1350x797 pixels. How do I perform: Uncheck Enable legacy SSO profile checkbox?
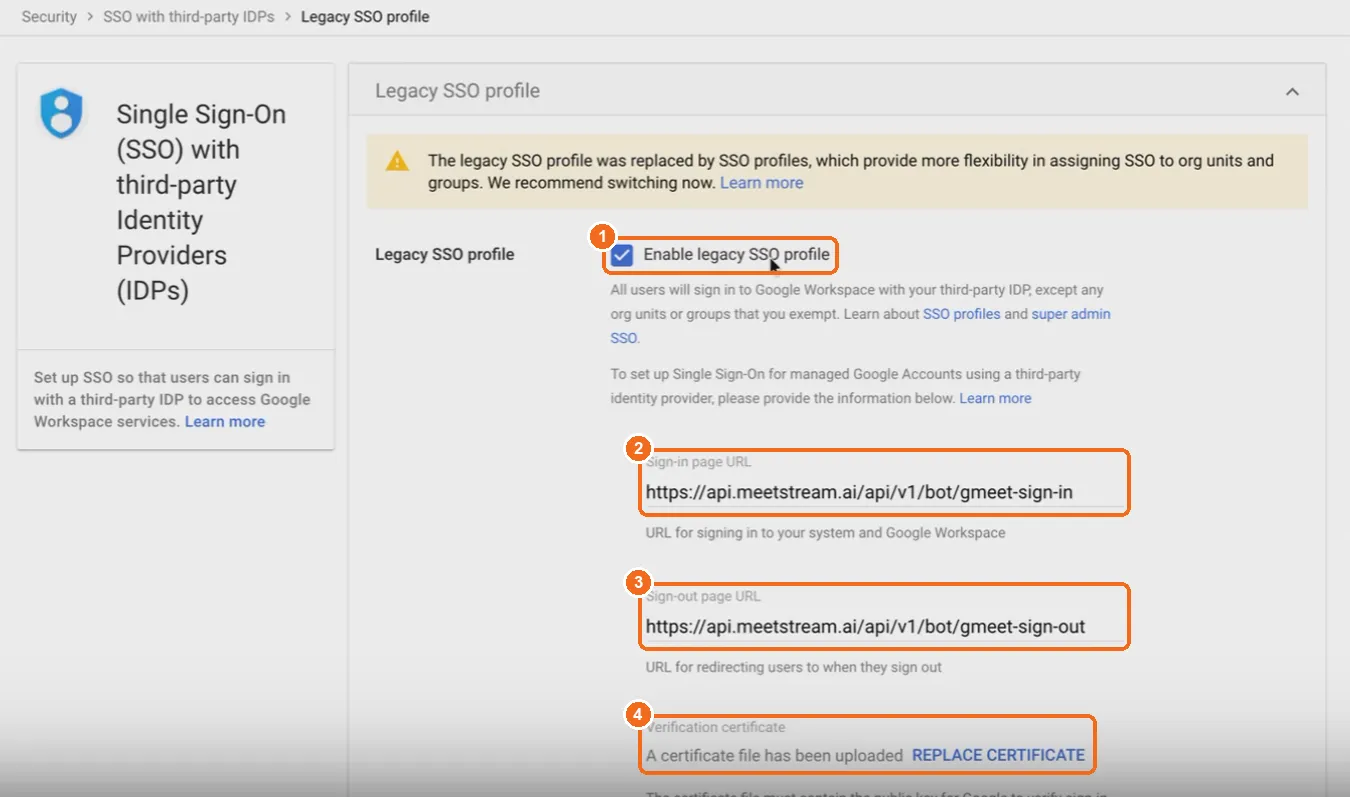(x=622, y=255)
